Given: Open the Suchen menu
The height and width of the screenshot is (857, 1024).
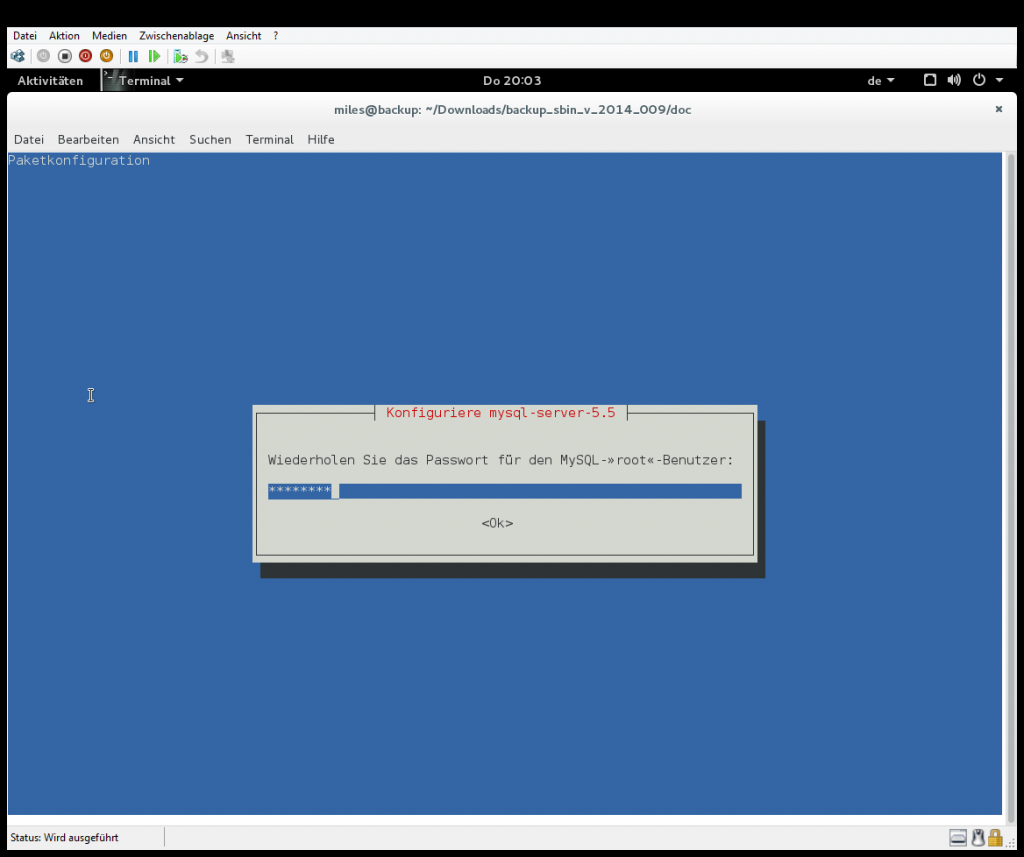Looking at the screenshot, I should [x=210, y=139].
